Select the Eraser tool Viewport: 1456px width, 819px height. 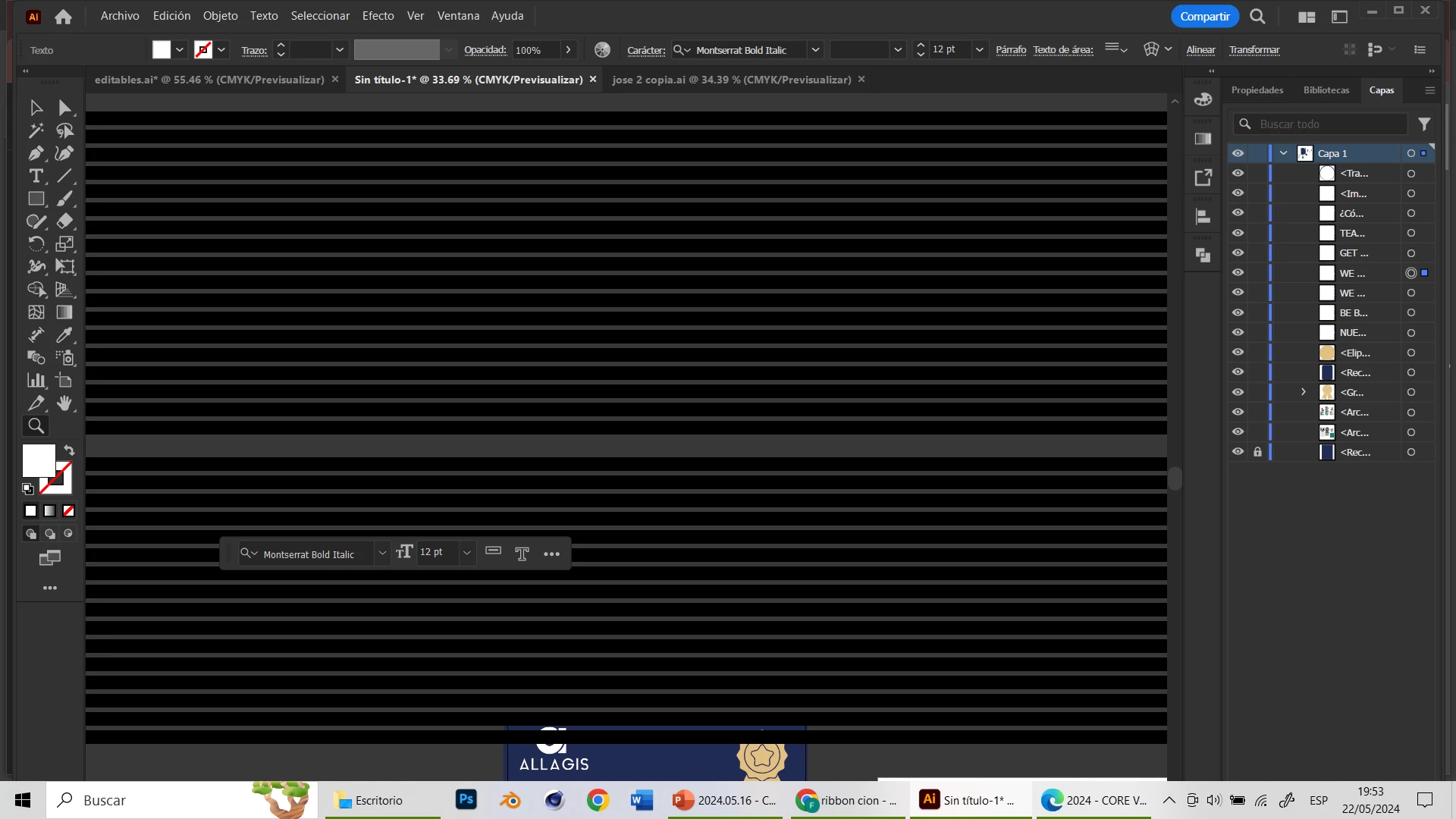pos(64,221)
